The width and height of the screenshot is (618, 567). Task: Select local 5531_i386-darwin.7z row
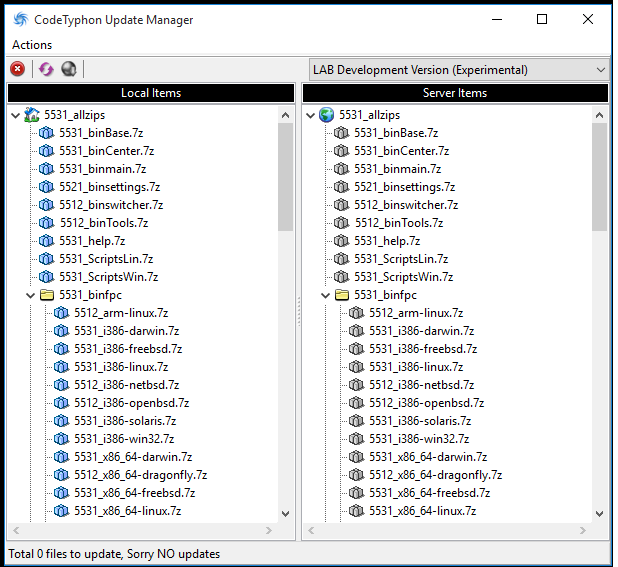pyautogui.click(x=127, y=331)
